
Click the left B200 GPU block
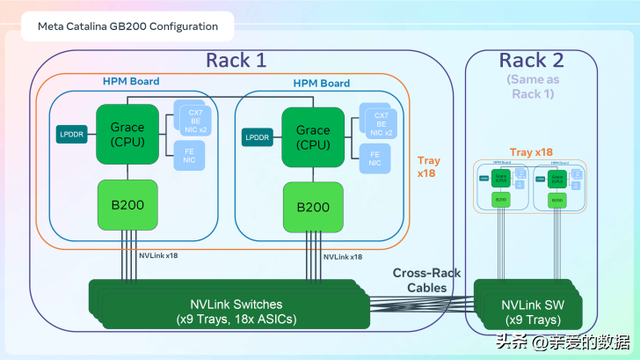click(x=127, y=205)
